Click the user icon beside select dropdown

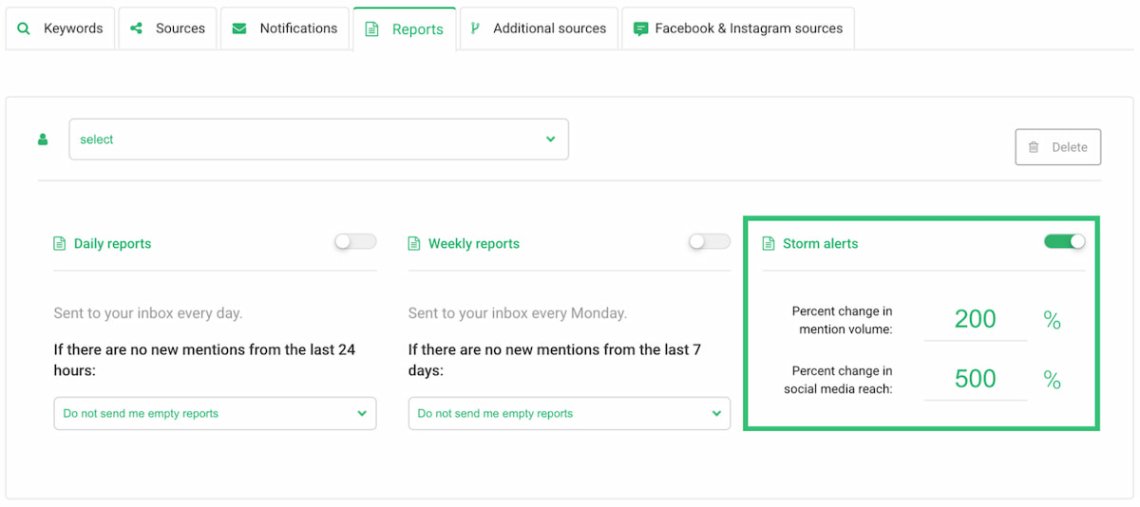click(43, 139)
